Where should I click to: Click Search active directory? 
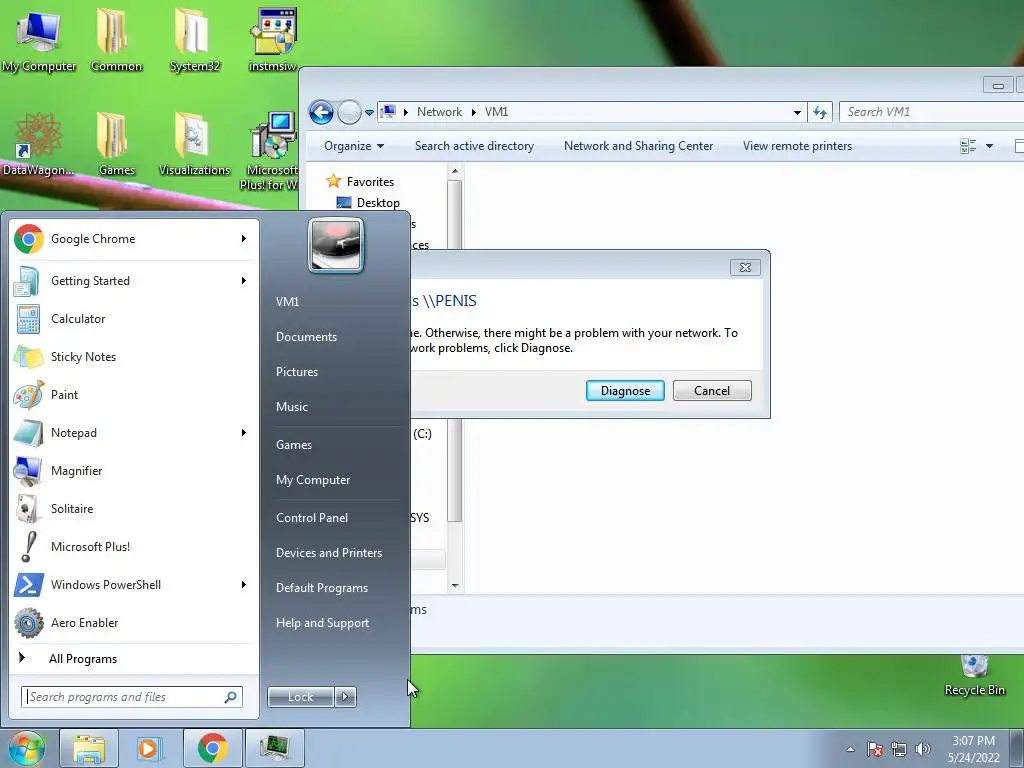point(474,146)
